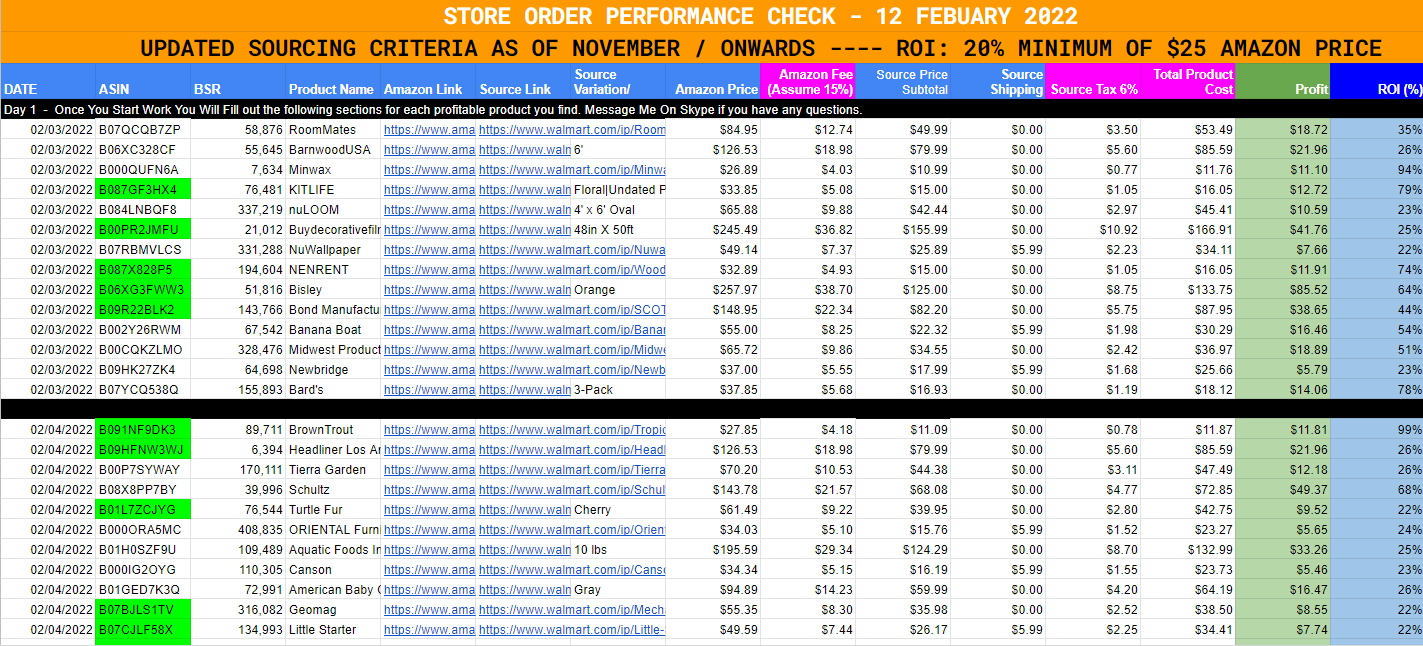This screenshot has width=1423, height=646.
Task: Select the Amazon Link header cell
Action: tap(428, 81)
